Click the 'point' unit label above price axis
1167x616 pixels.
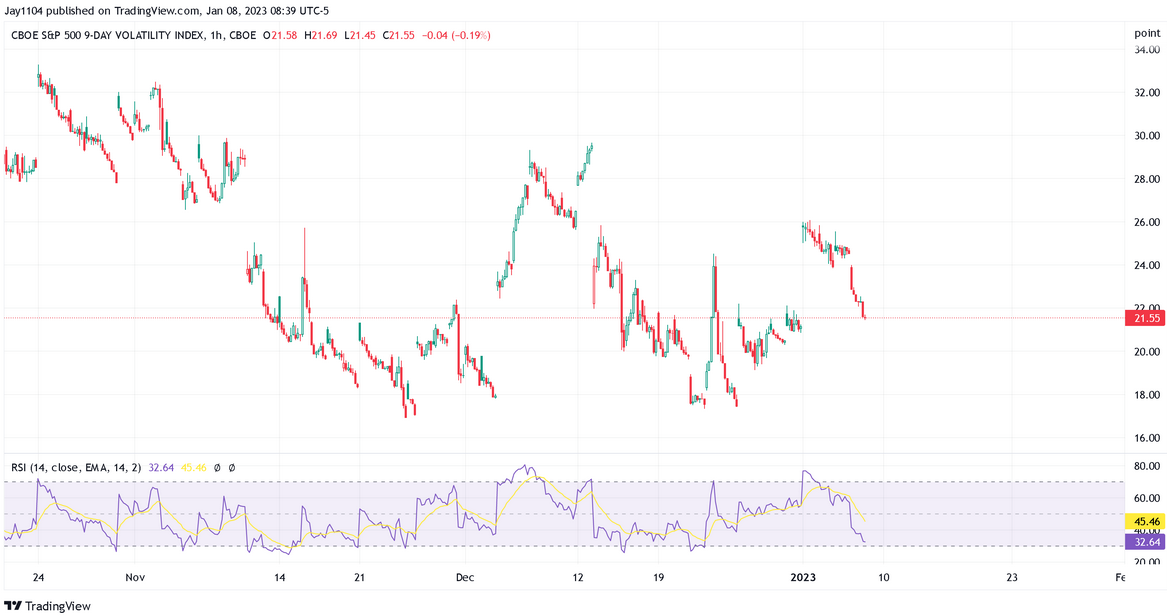tap(1147, 33)
